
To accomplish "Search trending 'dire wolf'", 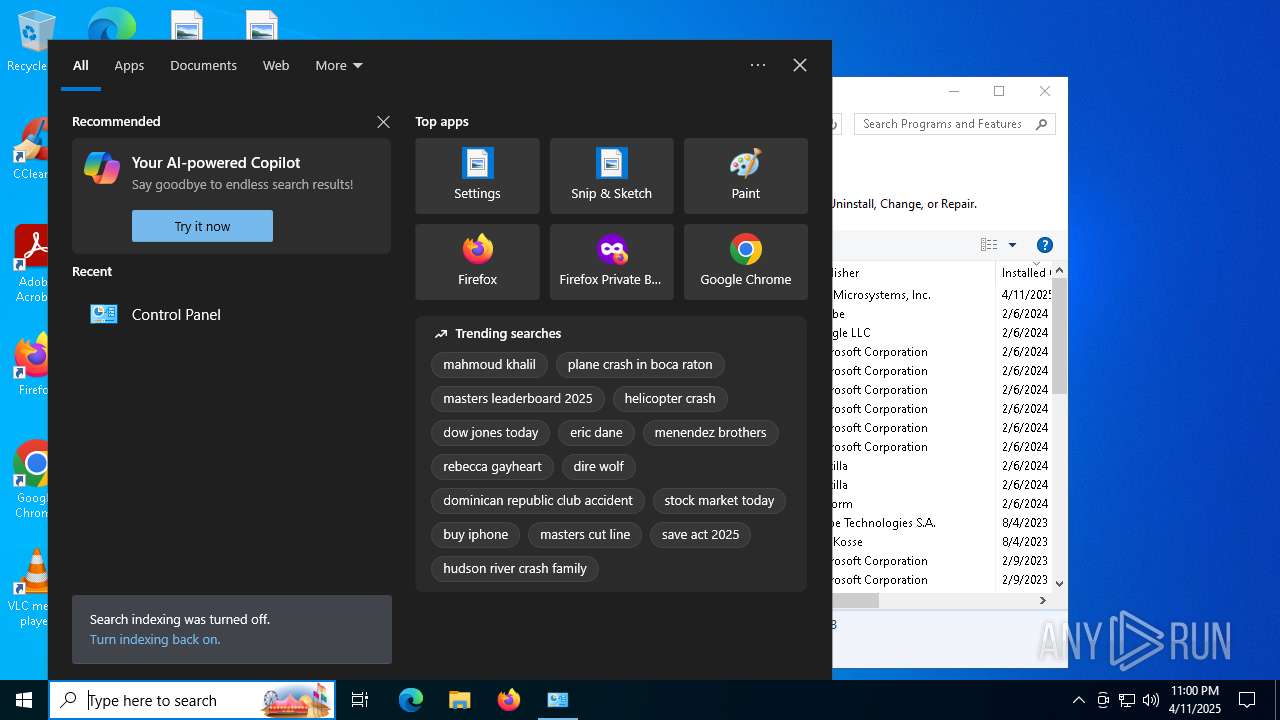I will pos(599,467).
